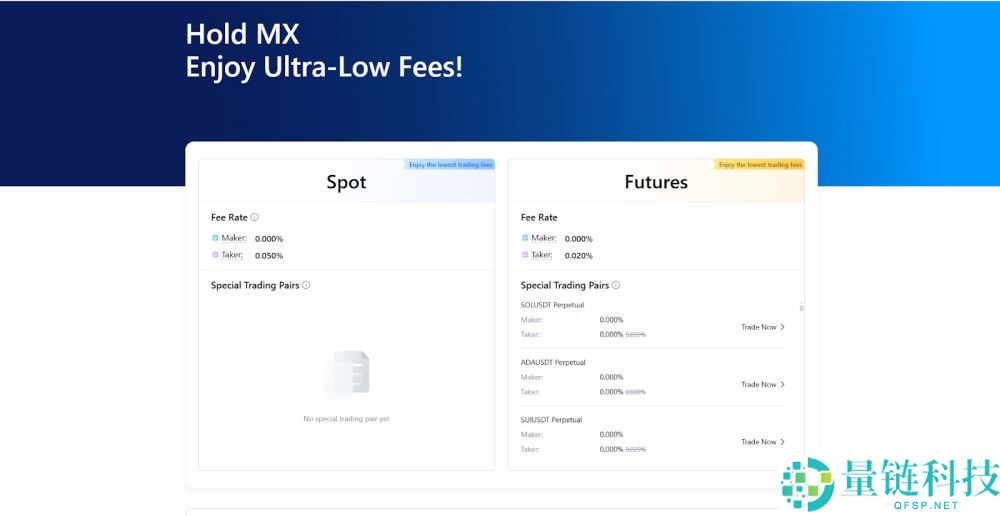1000x516 pixels.
Task: Click the purple Taker icon in Spot panel
Action: pos(215,255)
